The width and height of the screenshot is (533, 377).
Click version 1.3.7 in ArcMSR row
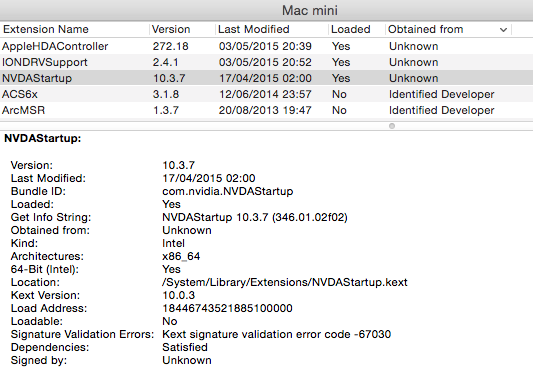(x=166, y=110)
